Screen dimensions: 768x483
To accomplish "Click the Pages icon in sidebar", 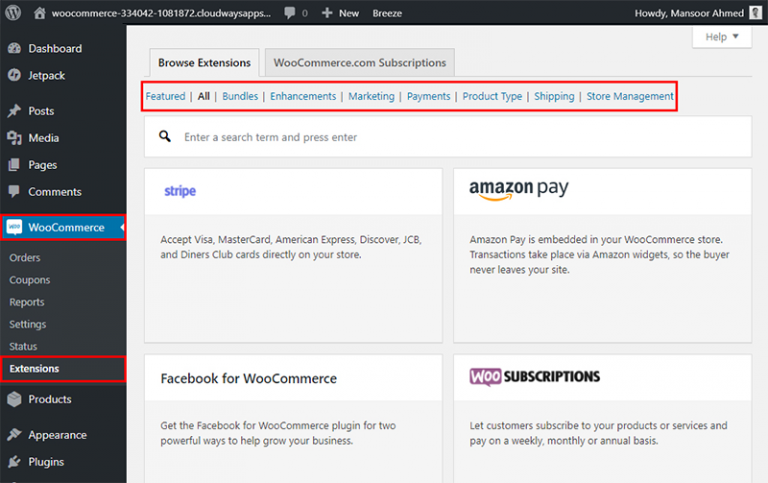I will click(x=15, y=165).
